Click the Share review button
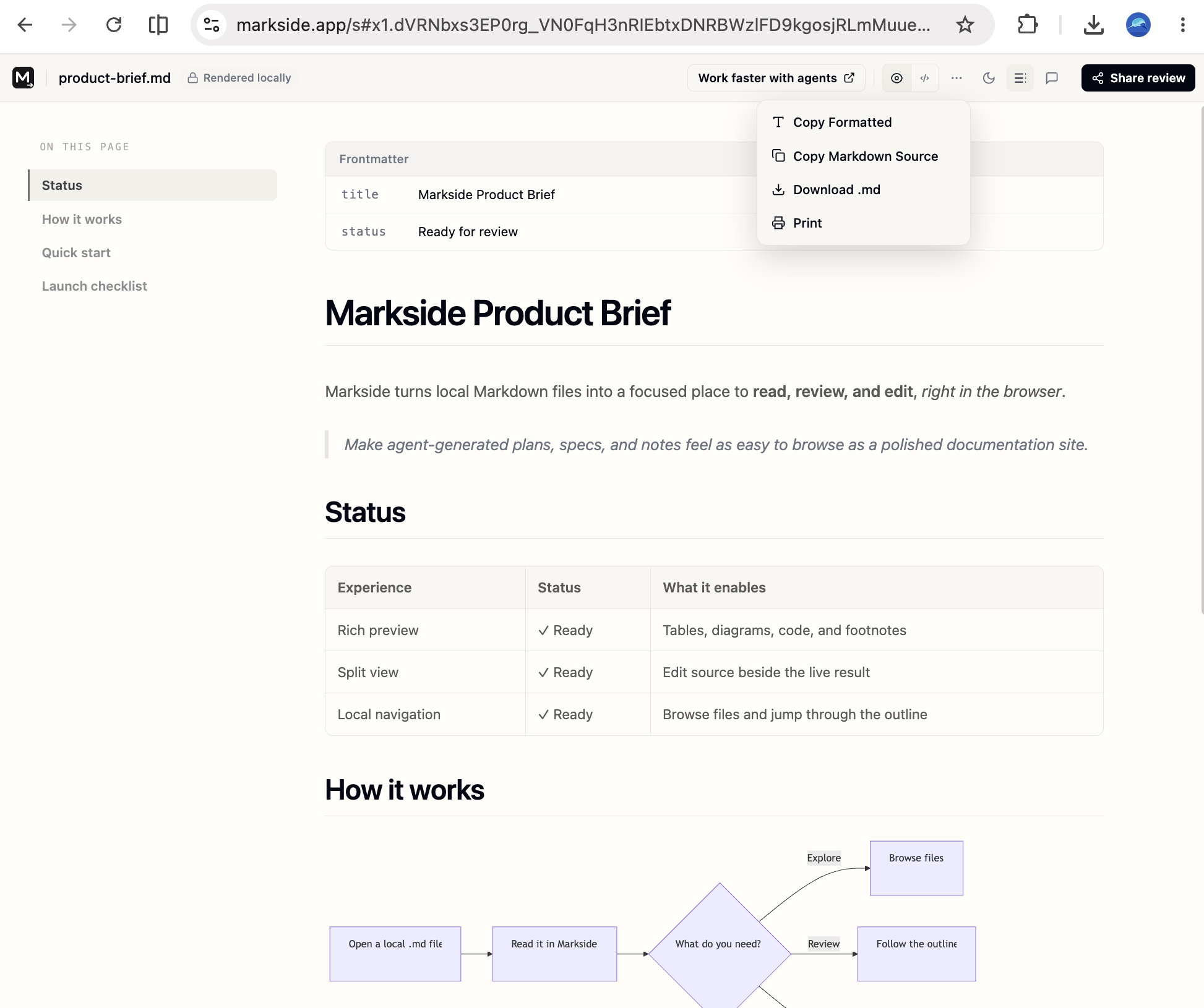 point(1138,78)
